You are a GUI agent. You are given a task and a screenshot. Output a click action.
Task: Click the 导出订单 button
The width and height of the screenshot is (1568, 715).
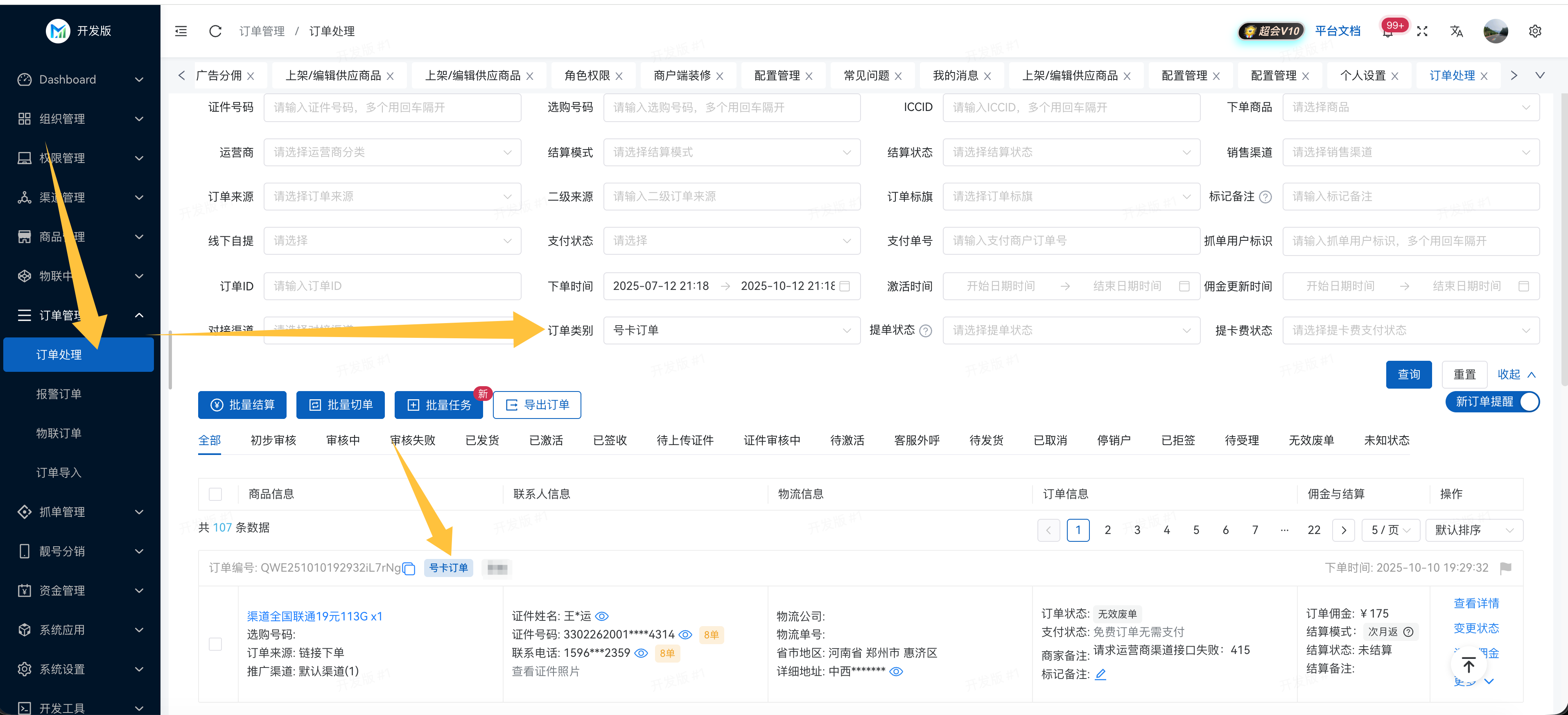pos(536,405)
